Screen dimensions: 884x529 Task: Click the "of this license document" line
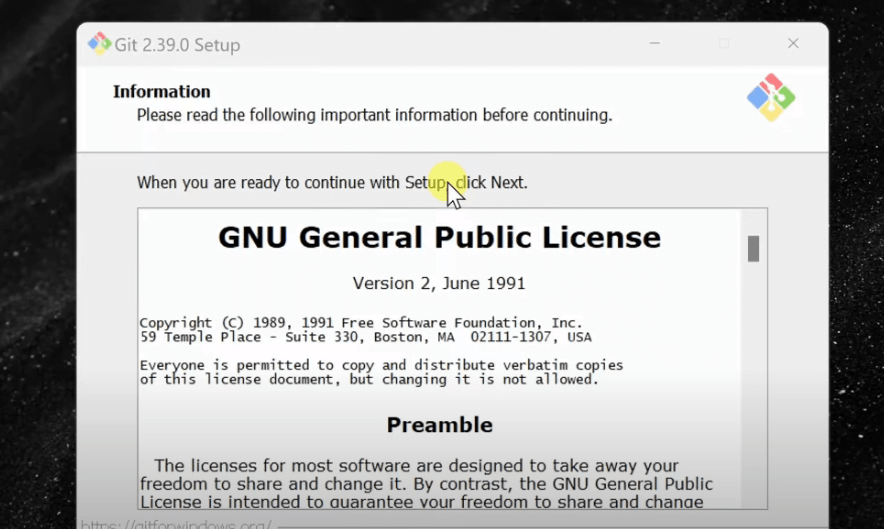pos(369,379)
